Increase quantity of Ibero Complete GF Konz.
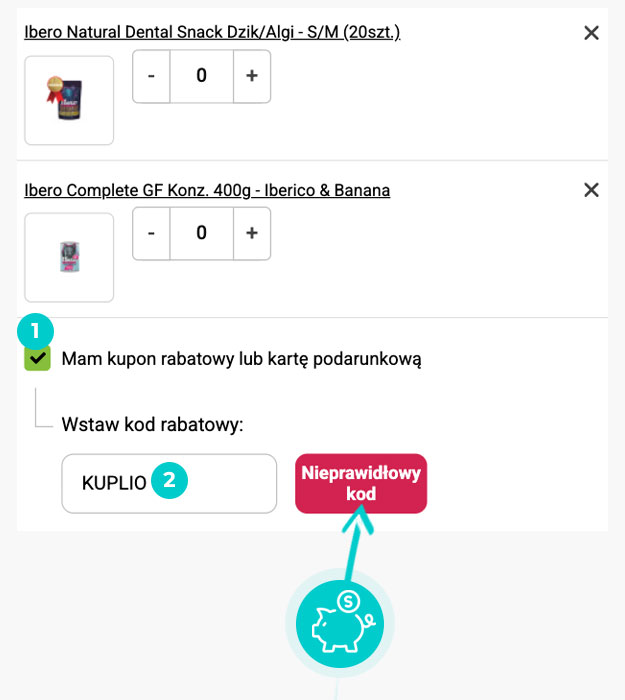Image resolution: width=625 pixels, height=700 pixels. (x=252, y=233)
